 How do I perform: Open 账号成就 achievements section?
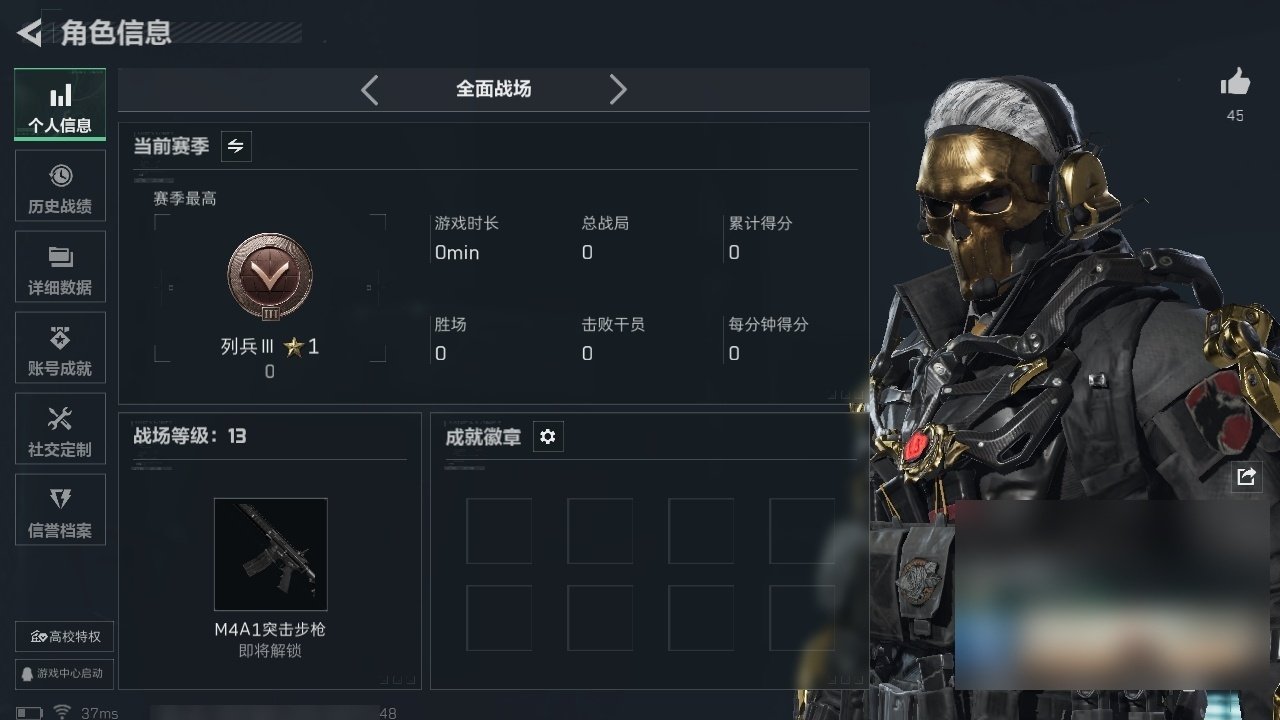60,348
